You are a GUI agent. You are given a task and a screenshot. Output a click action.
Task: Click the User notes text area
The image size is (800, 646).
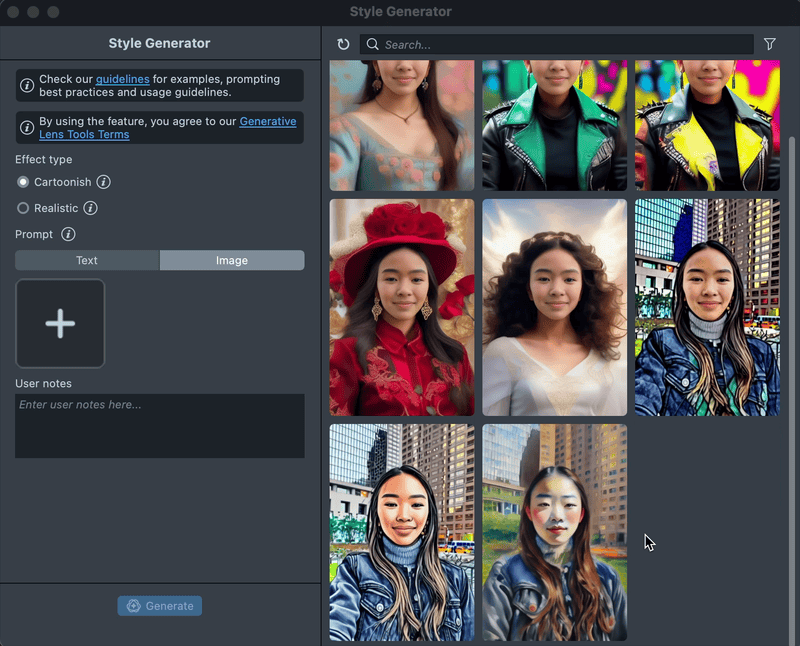pyautogui.click(x=160, y=426)
